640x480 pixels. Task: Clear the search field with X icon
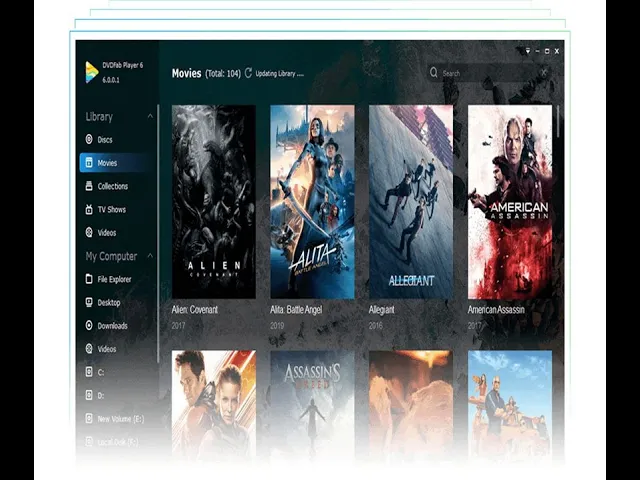point(544,73)
